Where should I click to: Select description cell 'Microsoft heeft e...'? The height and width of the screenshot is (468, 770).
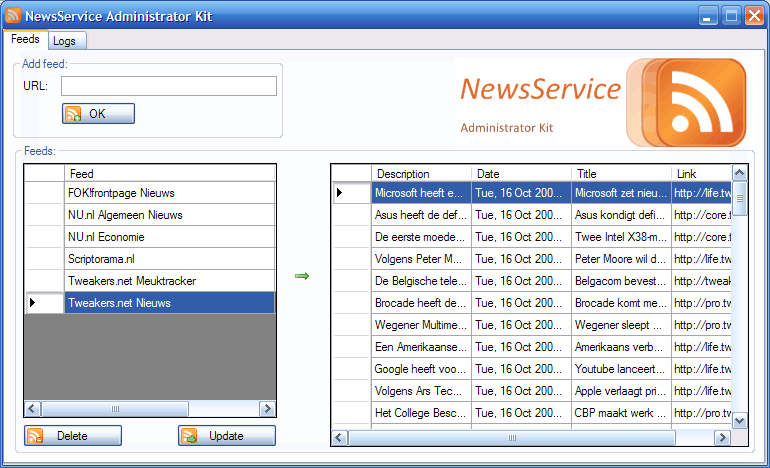click(x=421, y=193)
